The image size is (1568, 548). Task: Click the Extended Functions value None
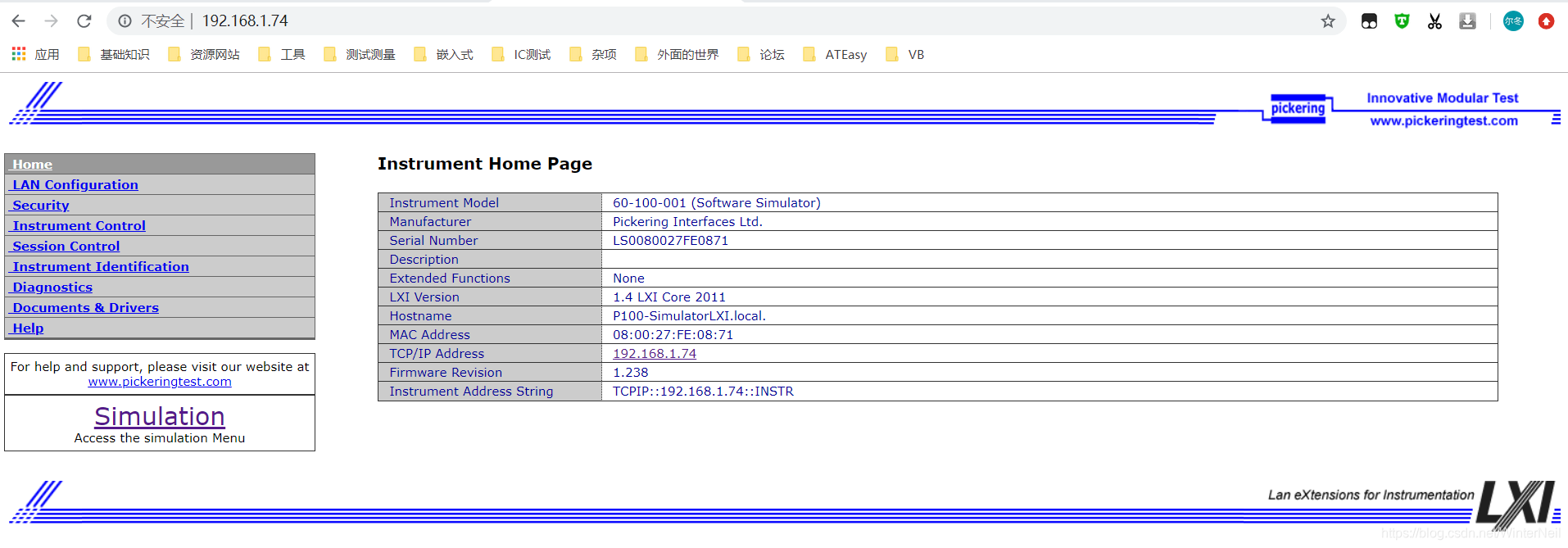tap(628, 279)
